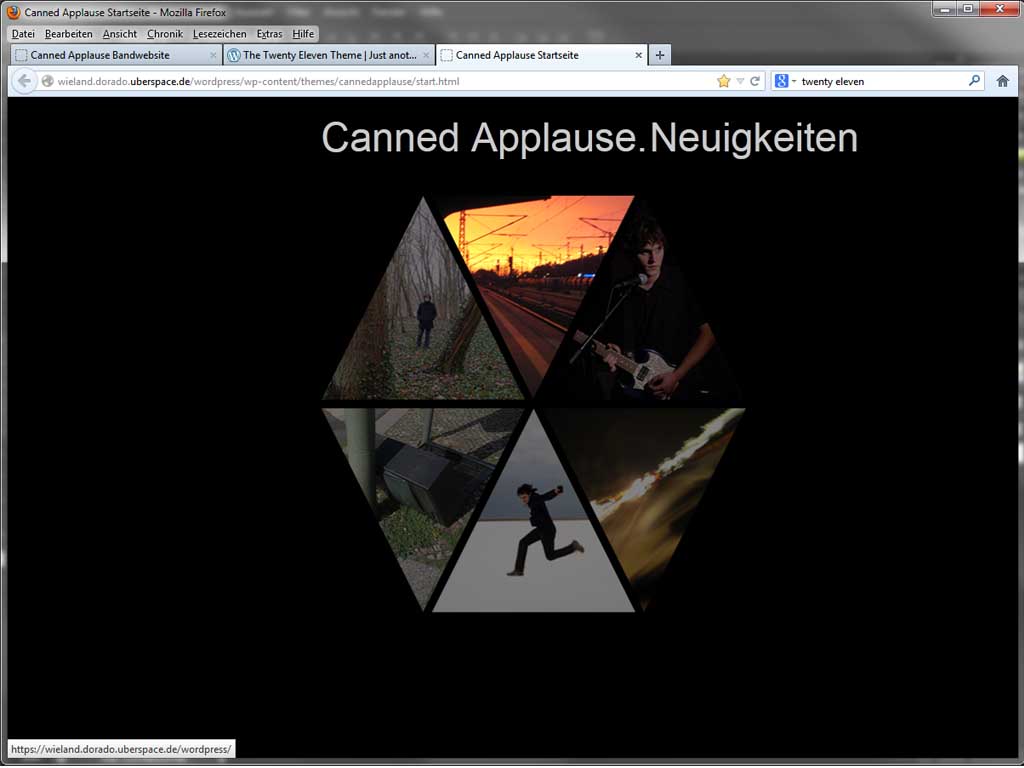Open the Chronik menu
1024x768 pixels.
coord(165,34)
